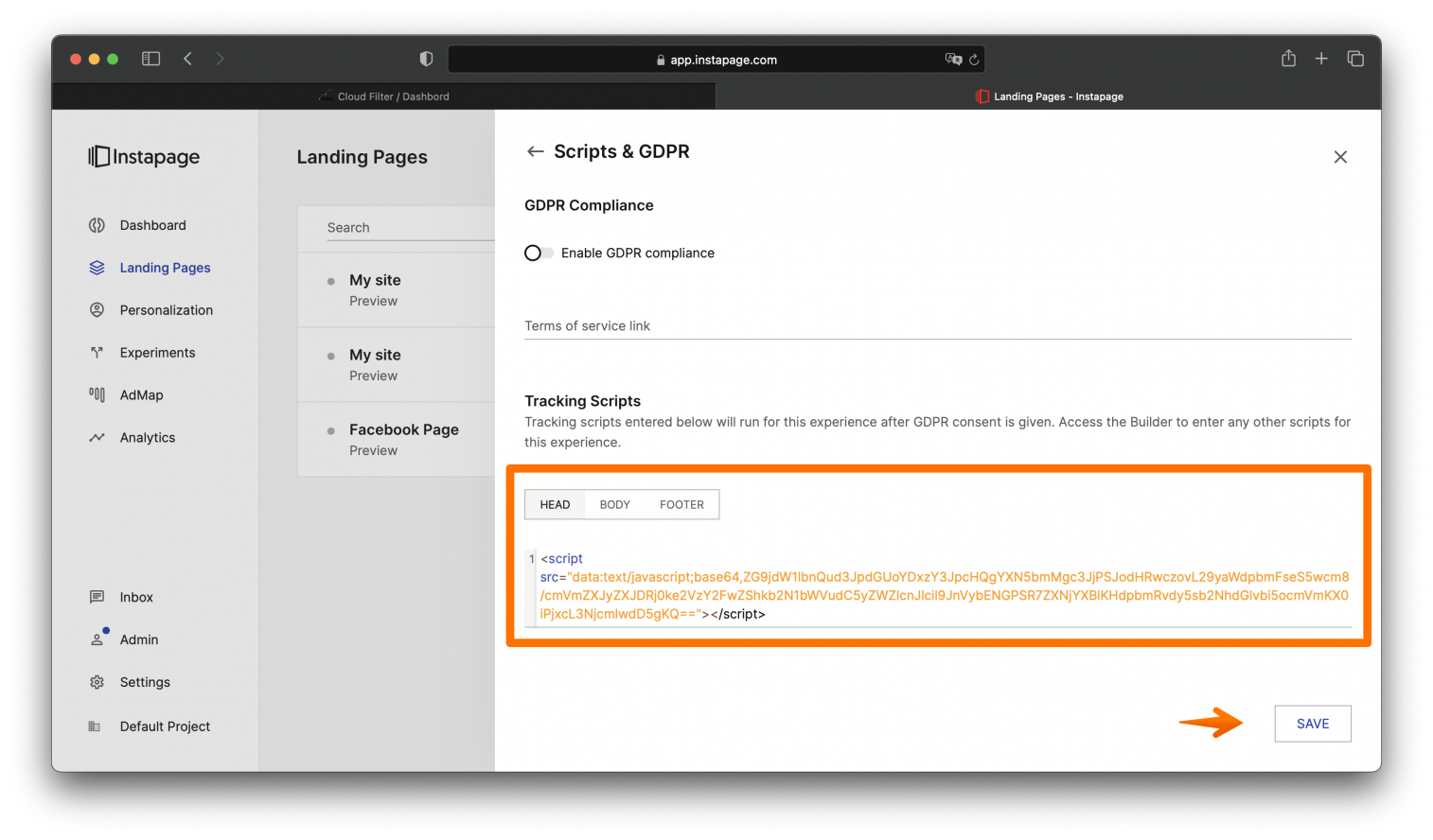Click Preview under second My site
The image size is (1433, 840).
[x=373, y=376]
